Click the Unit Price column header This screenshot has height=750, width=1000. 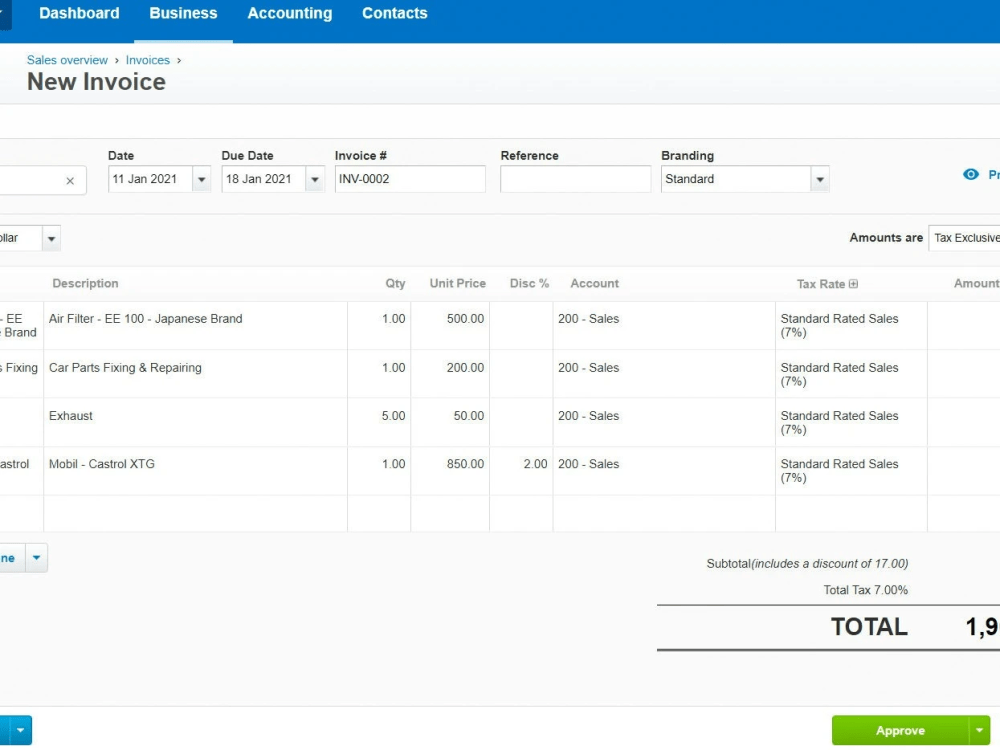click(x=457, y=284)
